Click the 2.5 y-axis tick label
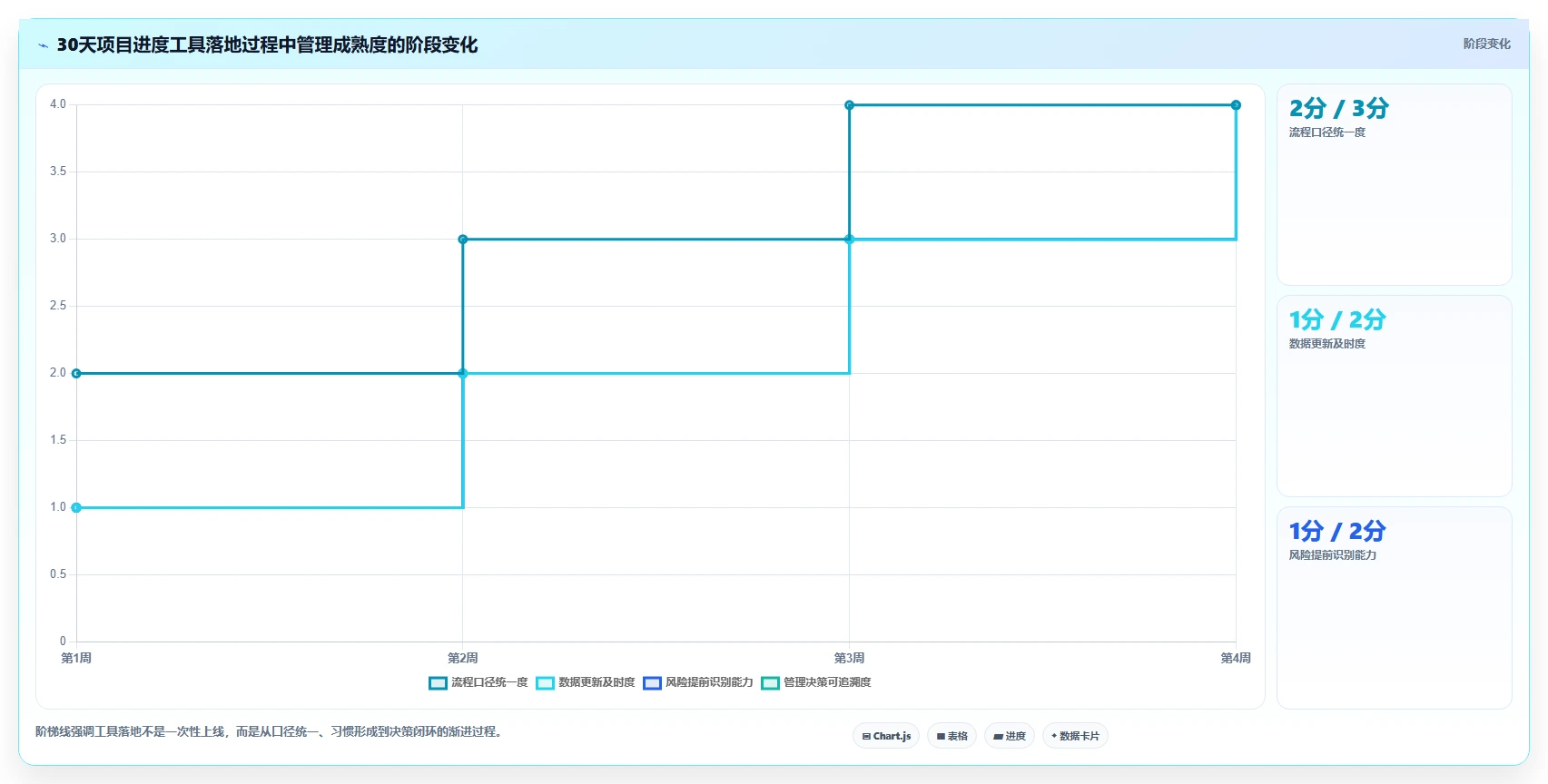1548x784 pixels. point(58,306)
